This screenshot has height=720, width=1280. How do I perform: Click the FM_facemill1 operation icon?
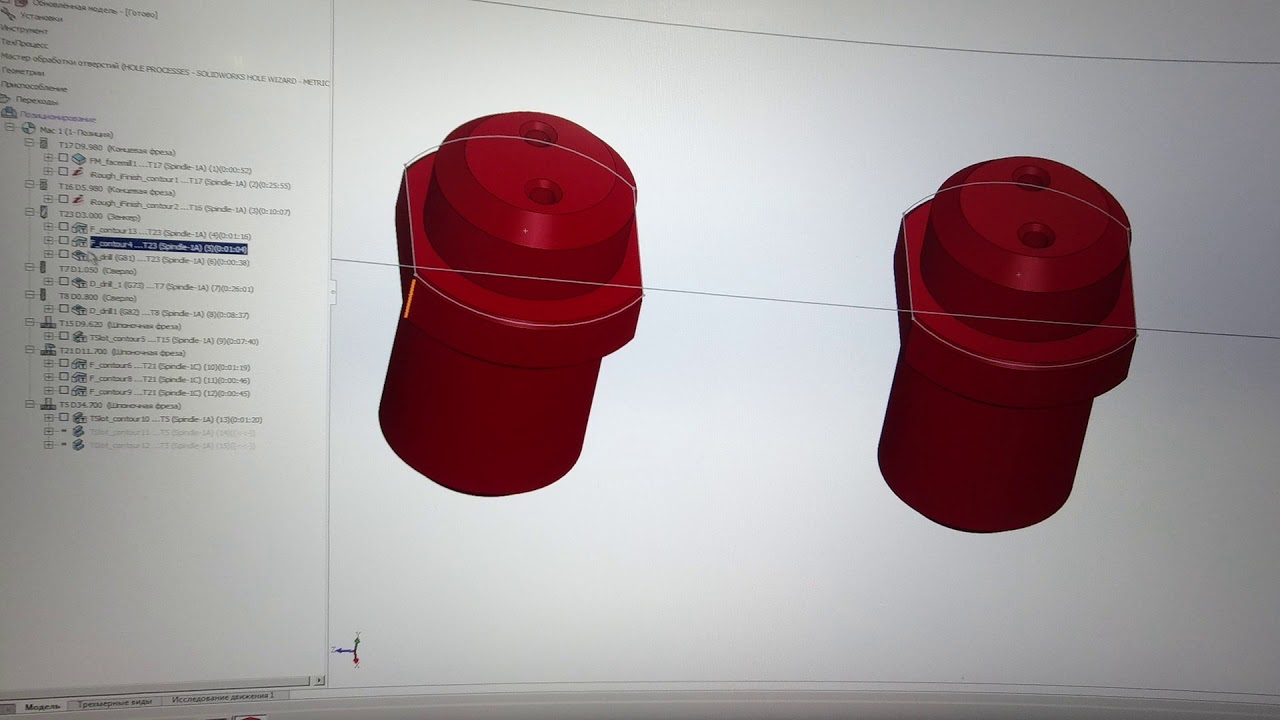click(78, 160)
